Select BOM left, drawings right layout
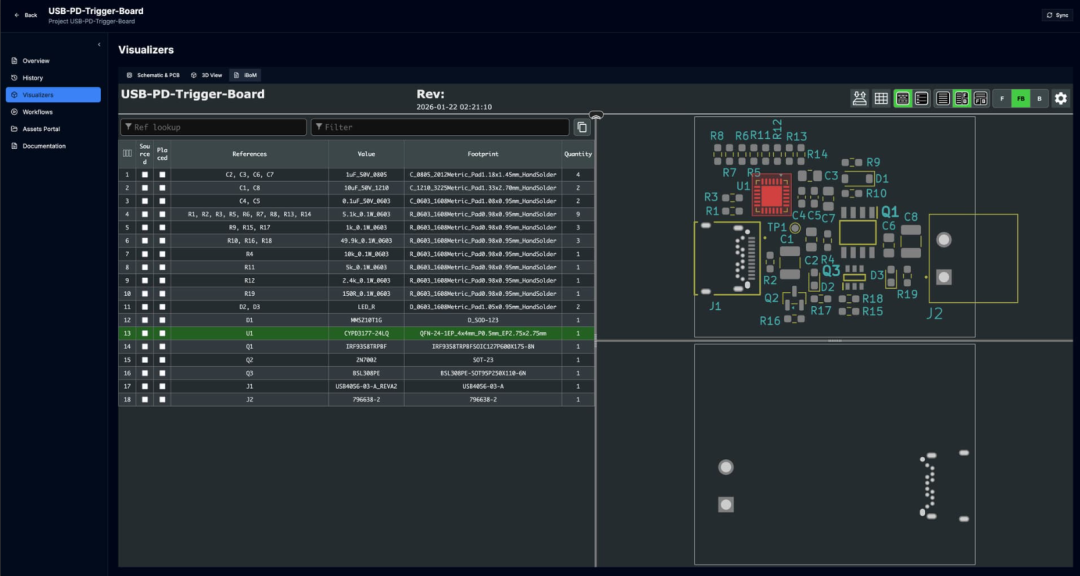 (x=962, y=99)
